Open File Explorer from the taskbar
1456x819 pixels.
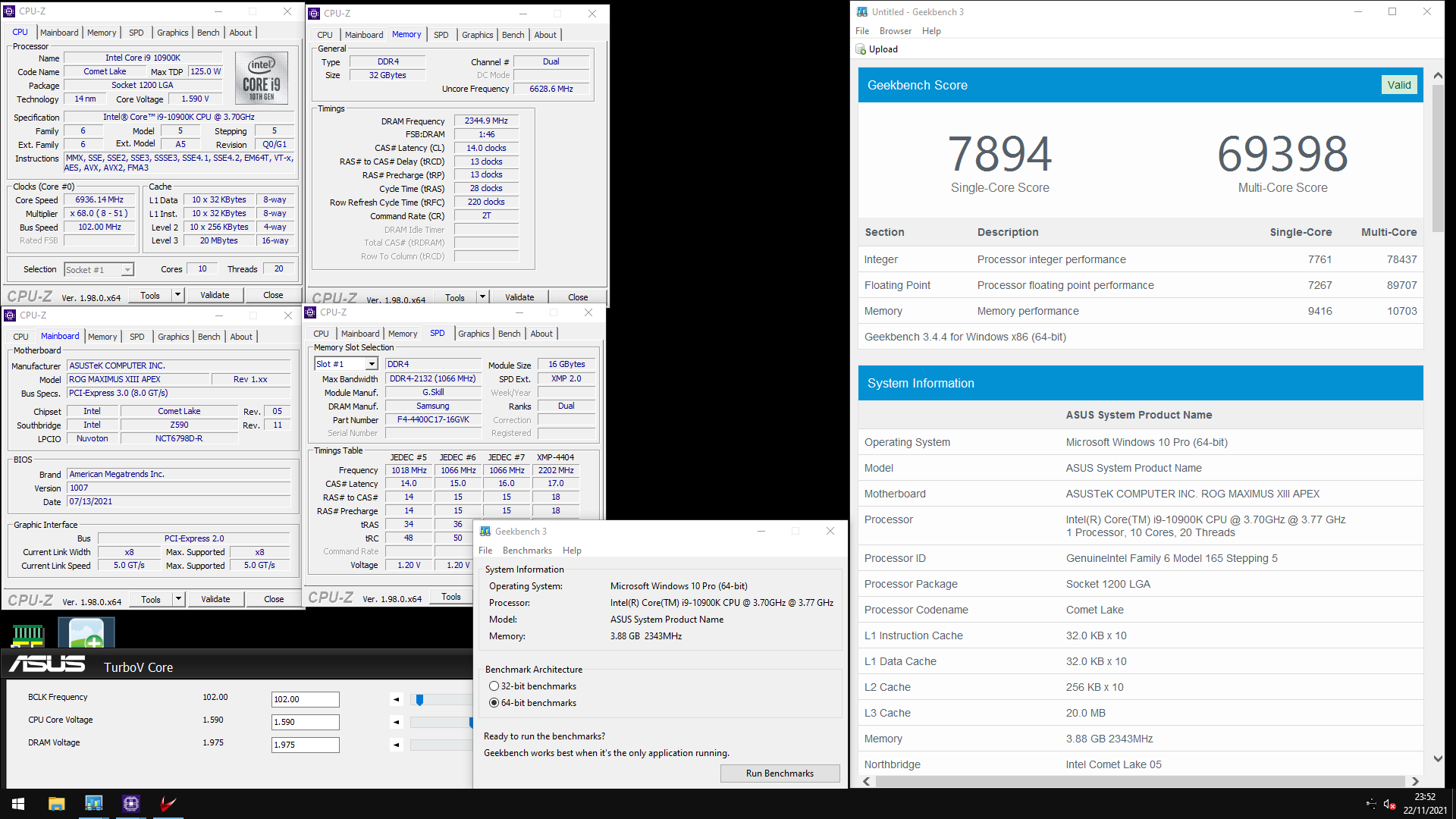[x=56, y=804]
